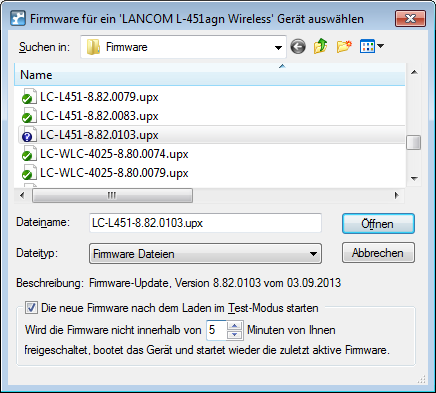
Task: Sort the list by the Name column header
Action: (210, 75)
